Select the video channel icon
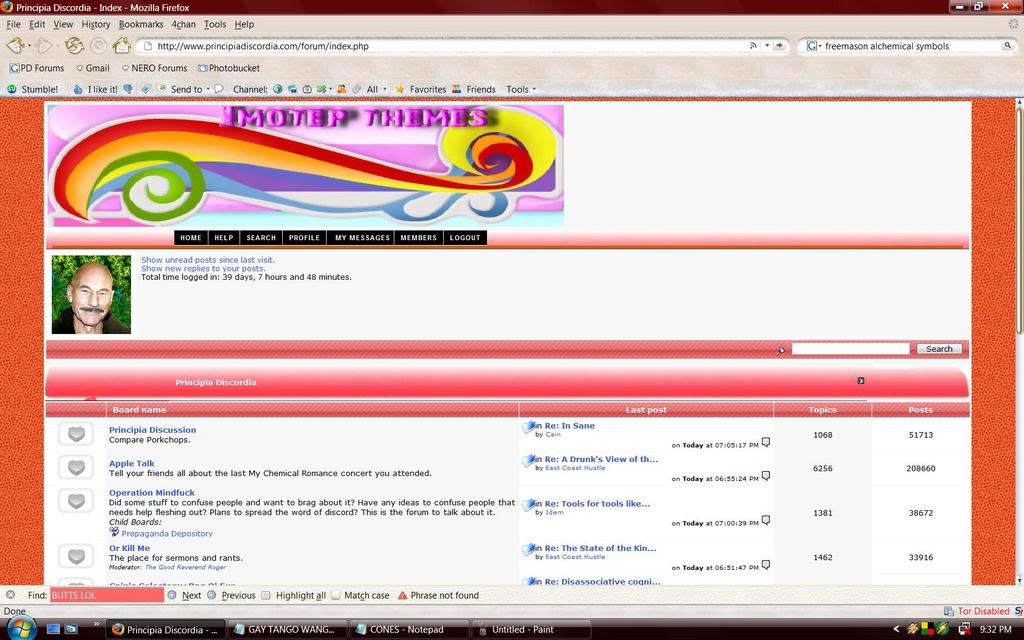Image resolution: width=1024 pixels, height=640 pixels. click(306, 89)
